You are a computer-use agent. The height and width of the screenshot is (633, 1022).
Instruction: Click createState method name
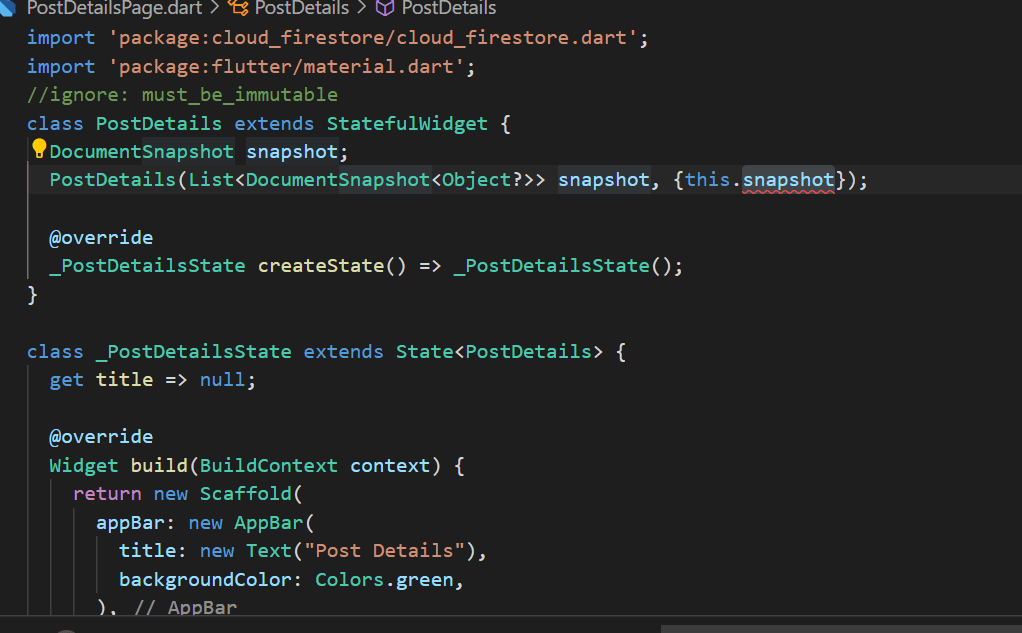321,266
